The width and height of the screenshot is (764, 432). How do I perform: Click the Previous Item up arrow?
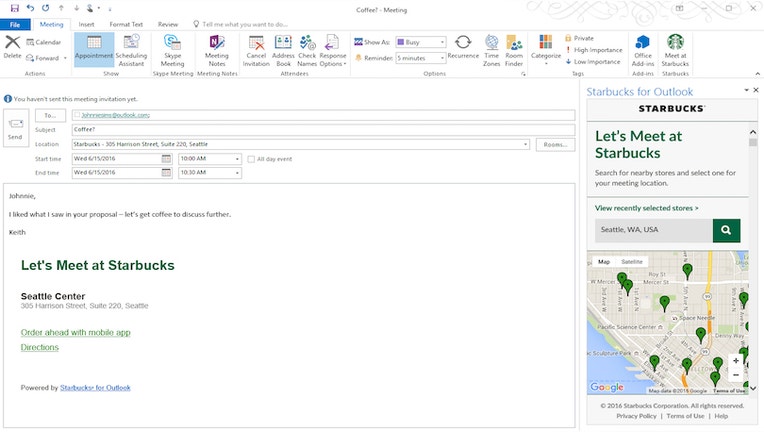(x=61, y=8)
